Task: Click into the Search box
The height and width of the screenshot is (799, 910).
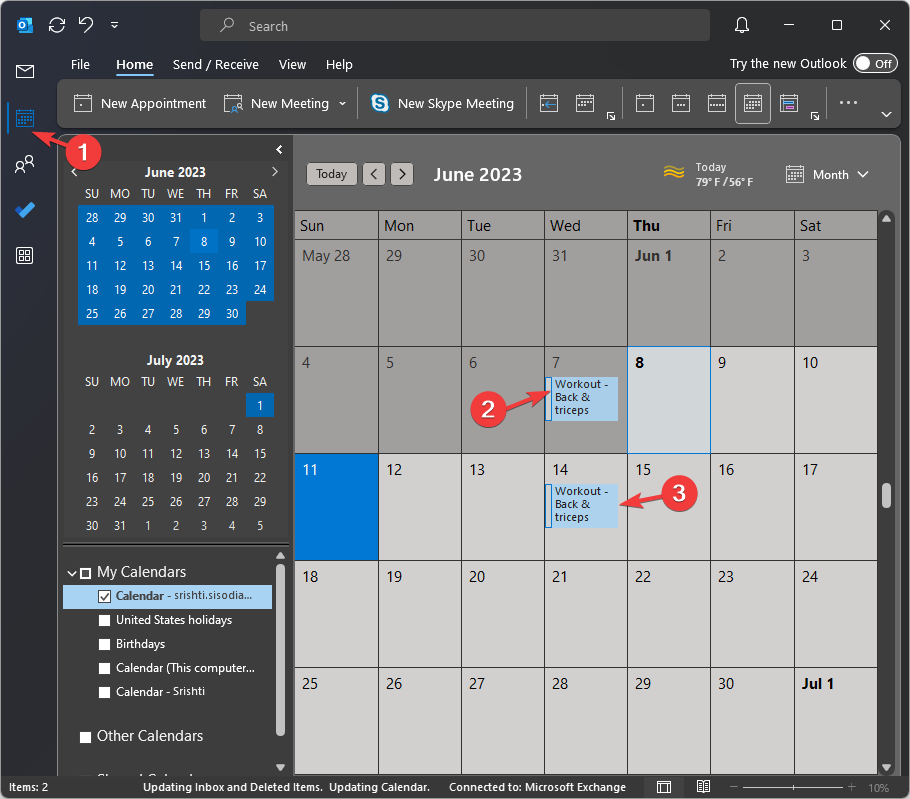Action: point(455,26)
